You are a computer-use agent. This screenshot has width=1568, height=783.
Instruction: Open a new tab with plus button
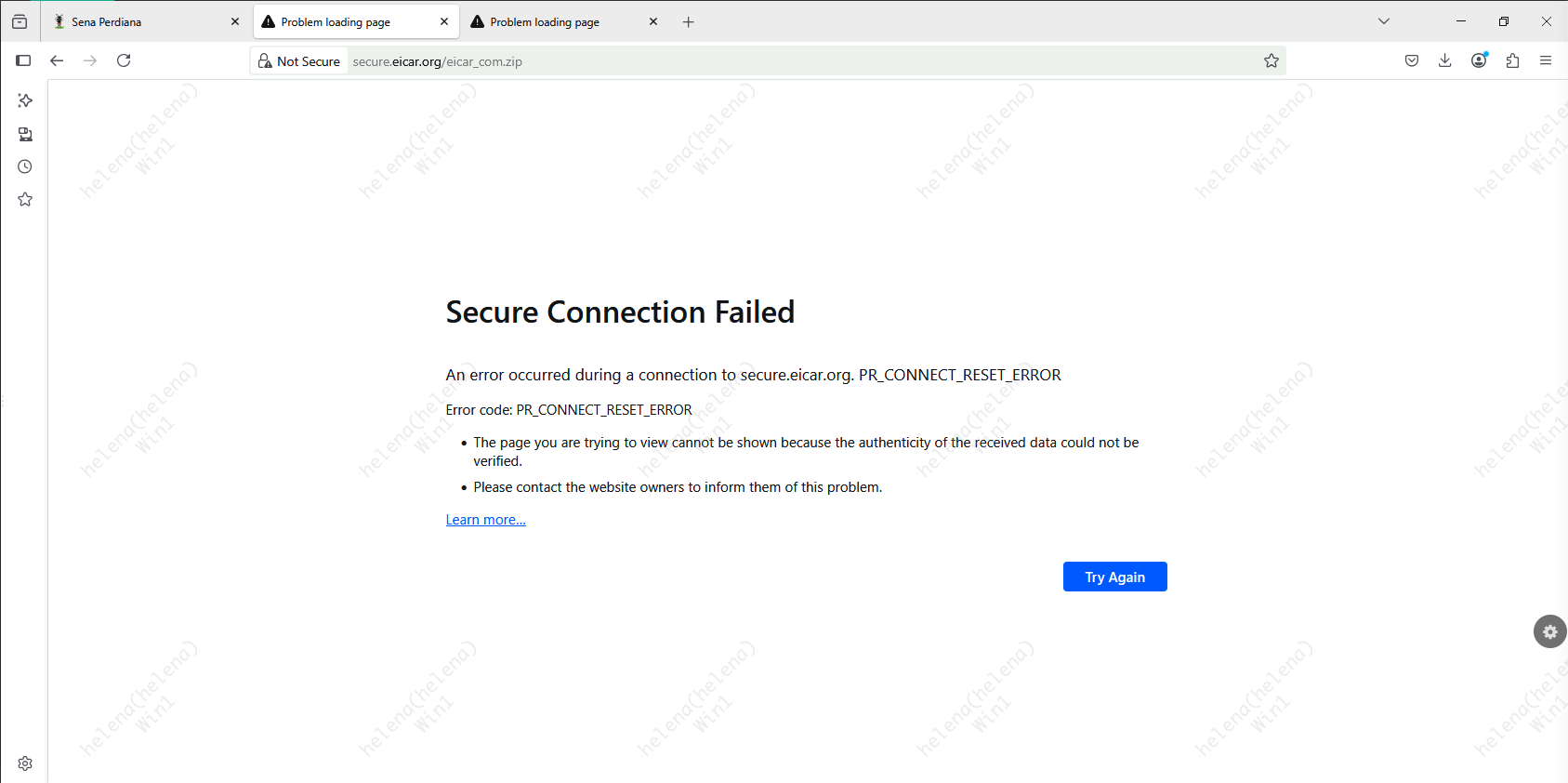point(689,21)
